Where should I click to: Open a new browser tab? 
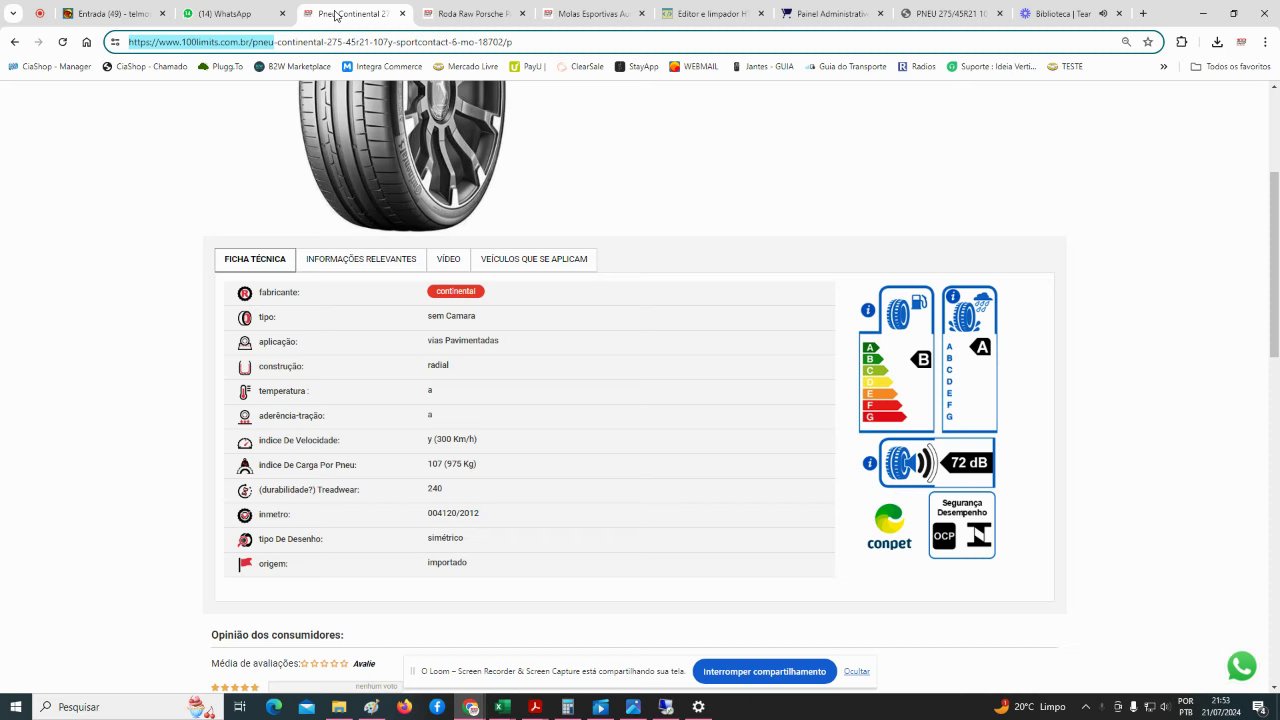click(1143, 14)
